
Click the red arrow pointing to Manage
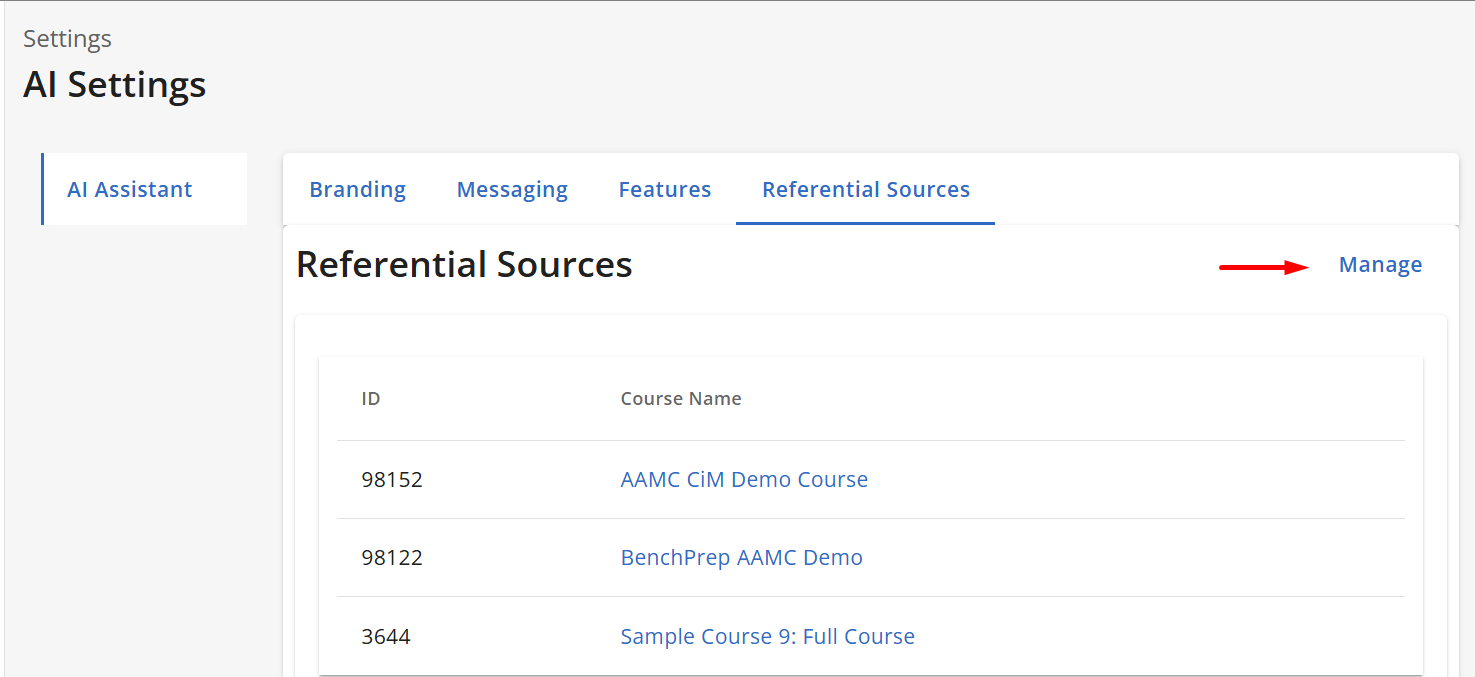pos(1264,267)
